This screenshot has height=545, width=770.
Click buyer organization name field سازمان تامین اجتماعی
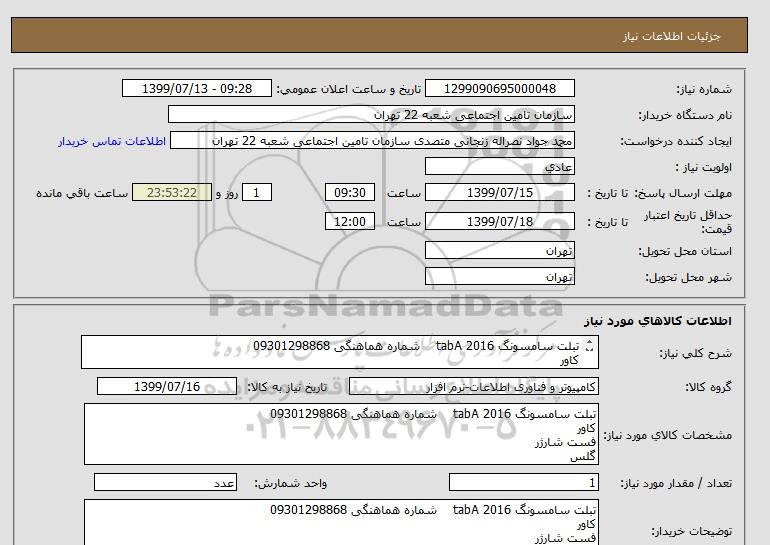371,115
